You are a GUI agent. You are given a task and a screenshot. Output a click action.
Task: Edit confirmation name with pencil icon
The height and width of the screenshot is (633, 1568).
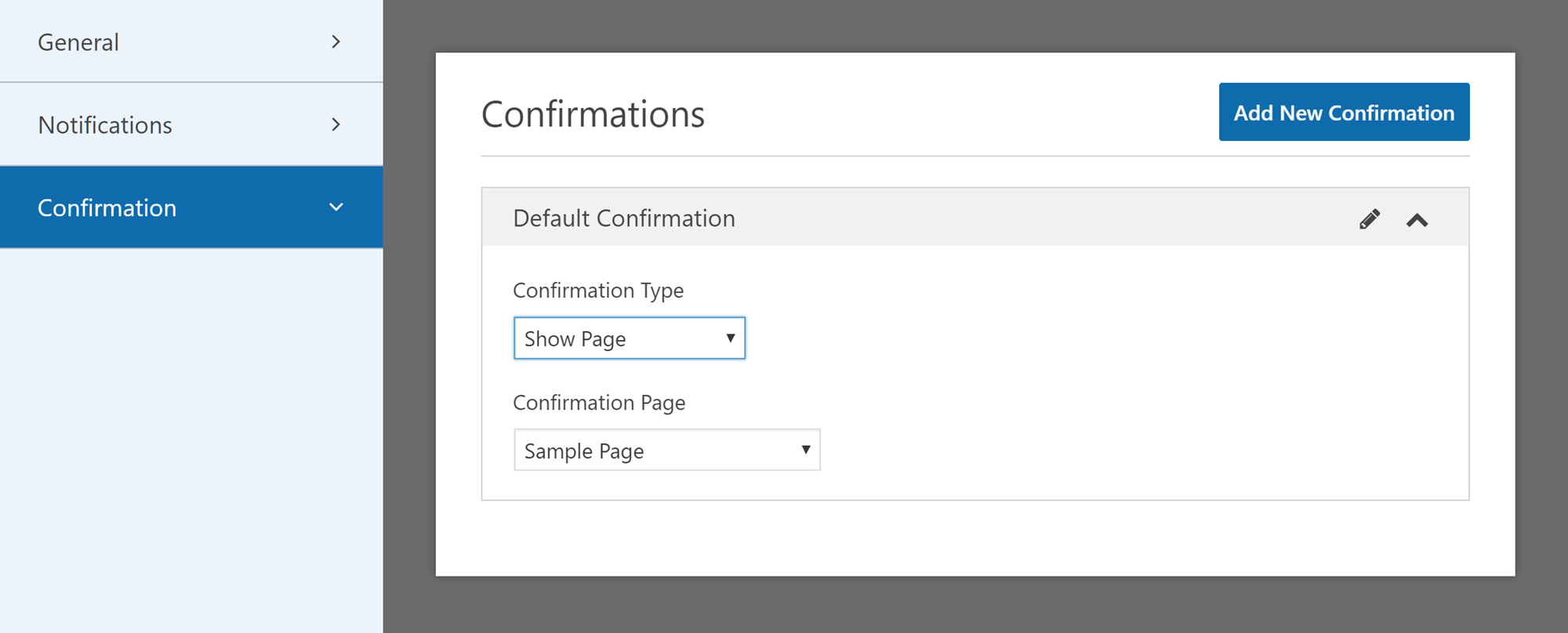(x=1370, y=219)
